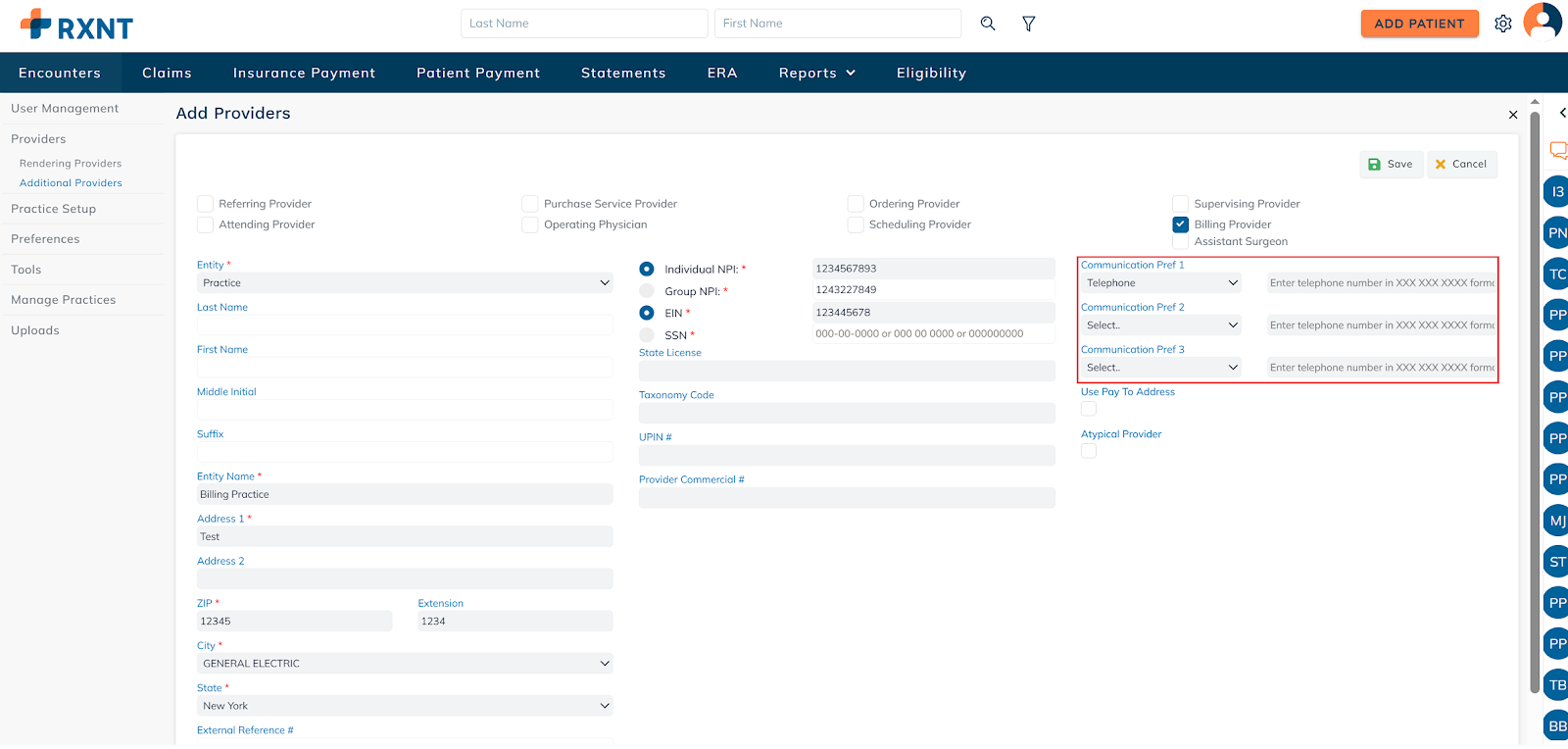
Task: Open the Reports menu
Action: (816, 73)
